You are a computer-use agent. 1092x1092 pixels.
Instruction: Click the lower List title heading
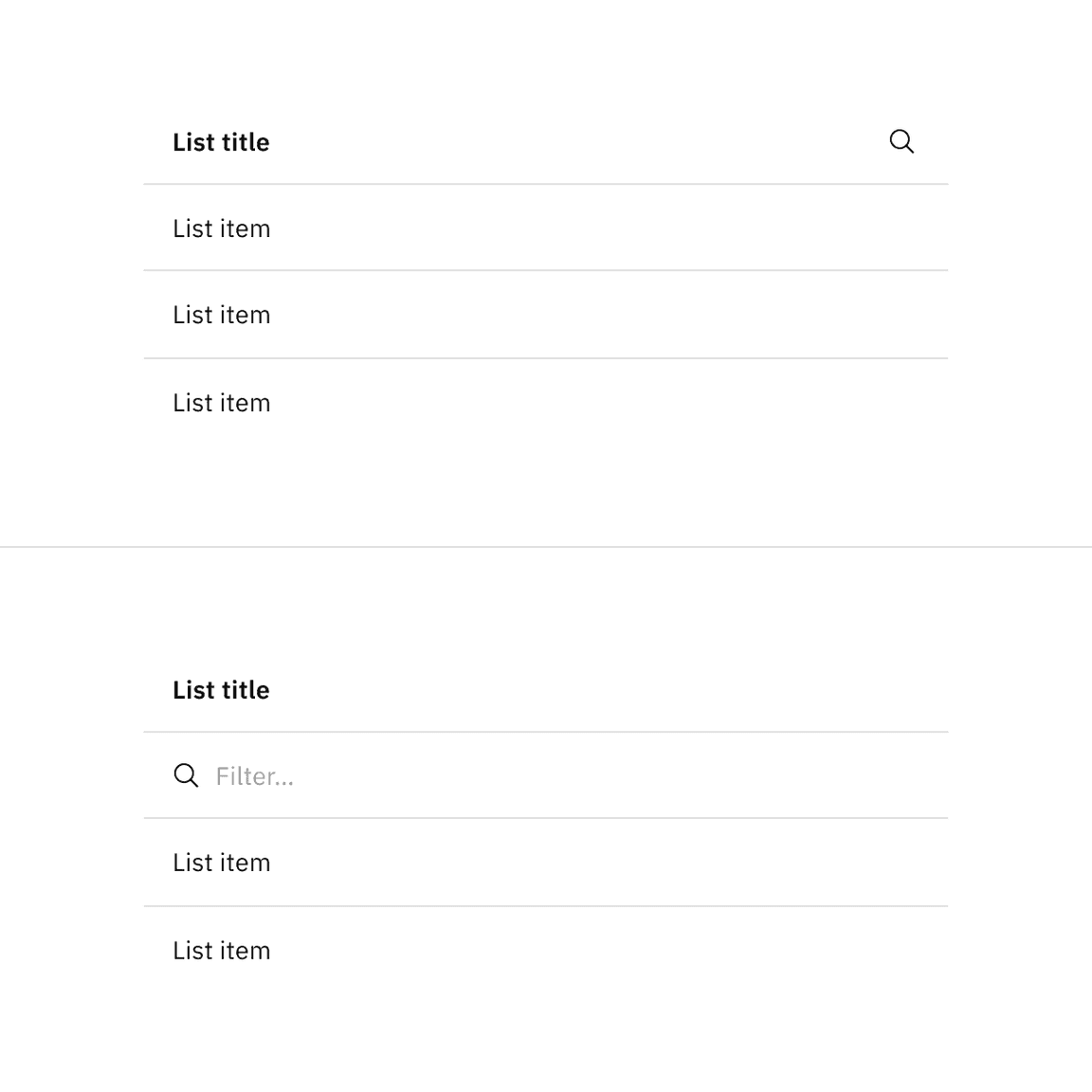221,689
